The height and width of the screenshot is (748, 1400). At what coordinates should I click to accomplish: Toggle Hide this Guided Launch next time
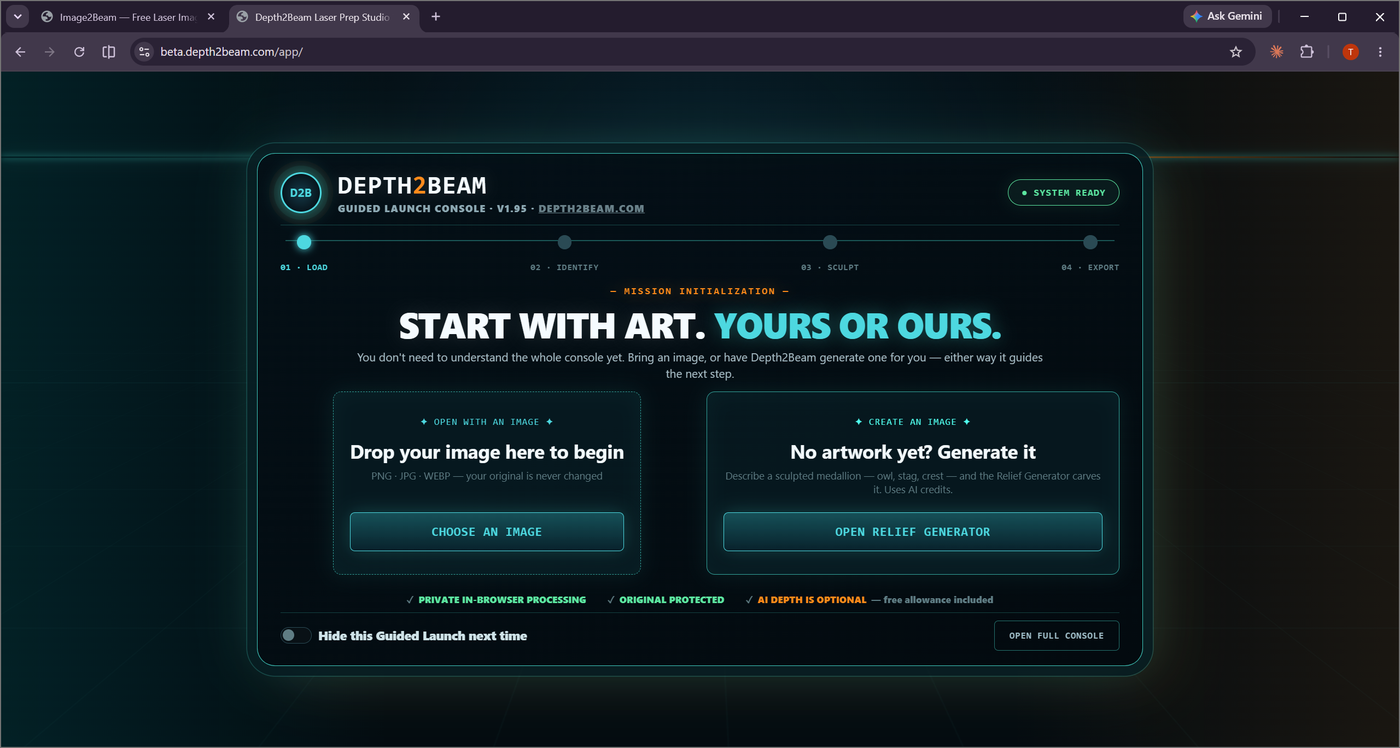(296, 636)
